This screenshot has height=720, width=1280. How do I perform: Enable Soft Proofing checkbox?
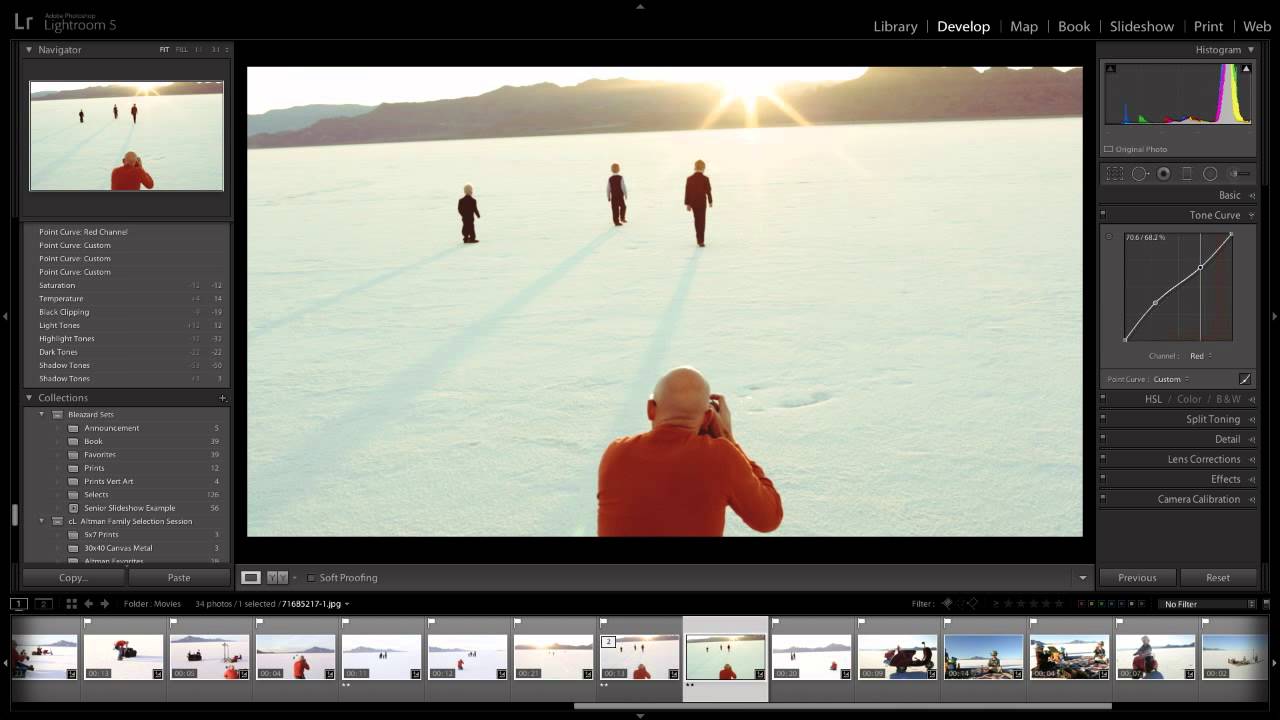311,578
